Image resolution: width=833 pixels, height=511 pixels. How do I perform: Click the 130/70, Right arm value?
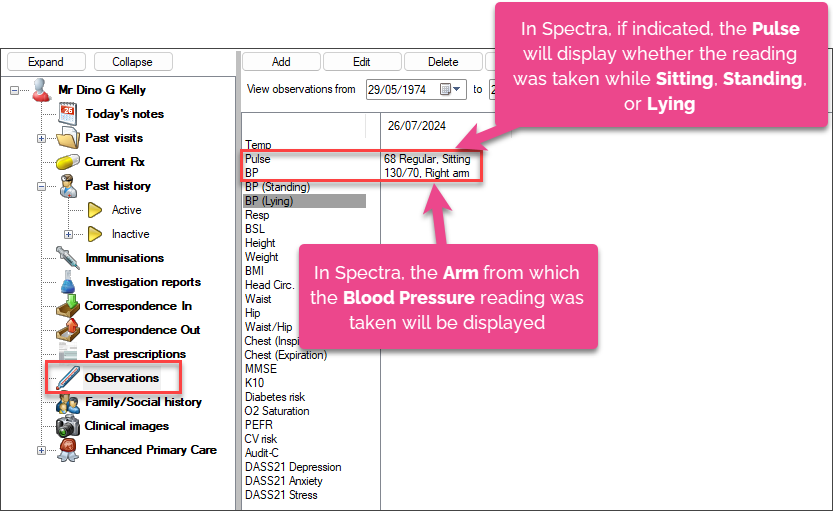[x=427, y=173]
